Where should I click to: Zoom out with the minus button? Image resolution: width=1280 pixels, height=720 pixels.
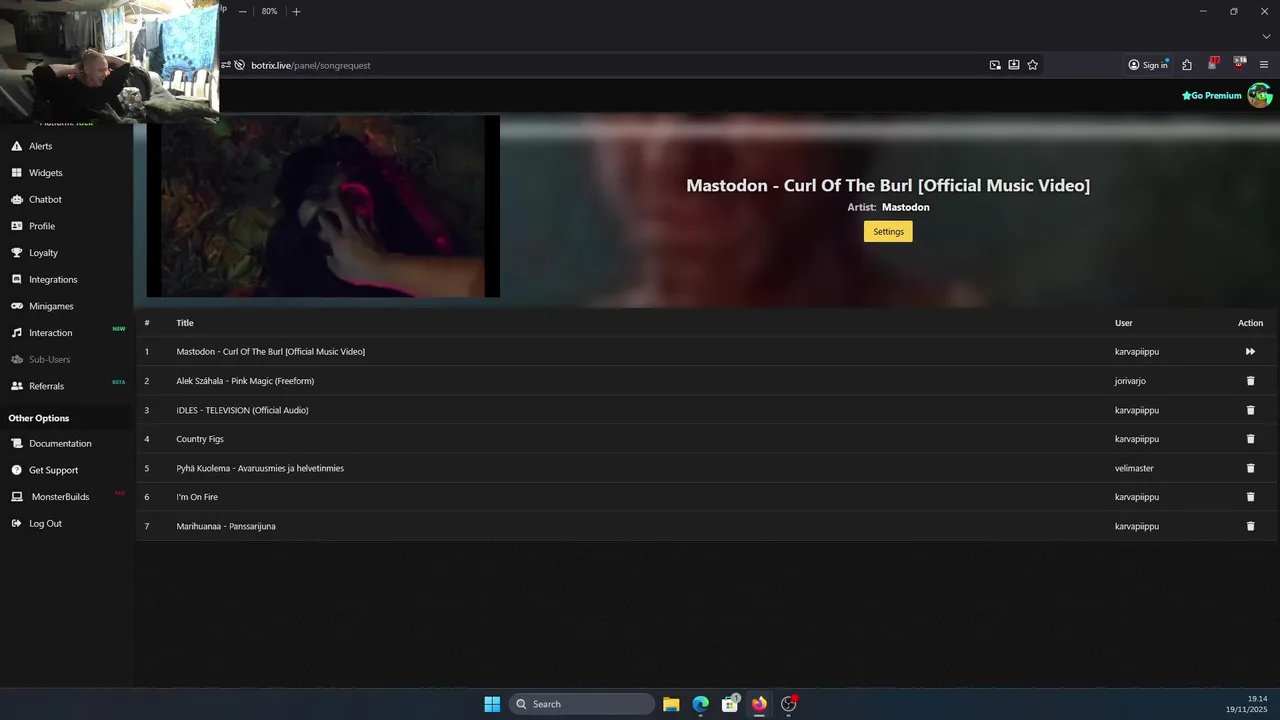click(x=242, y=11)
